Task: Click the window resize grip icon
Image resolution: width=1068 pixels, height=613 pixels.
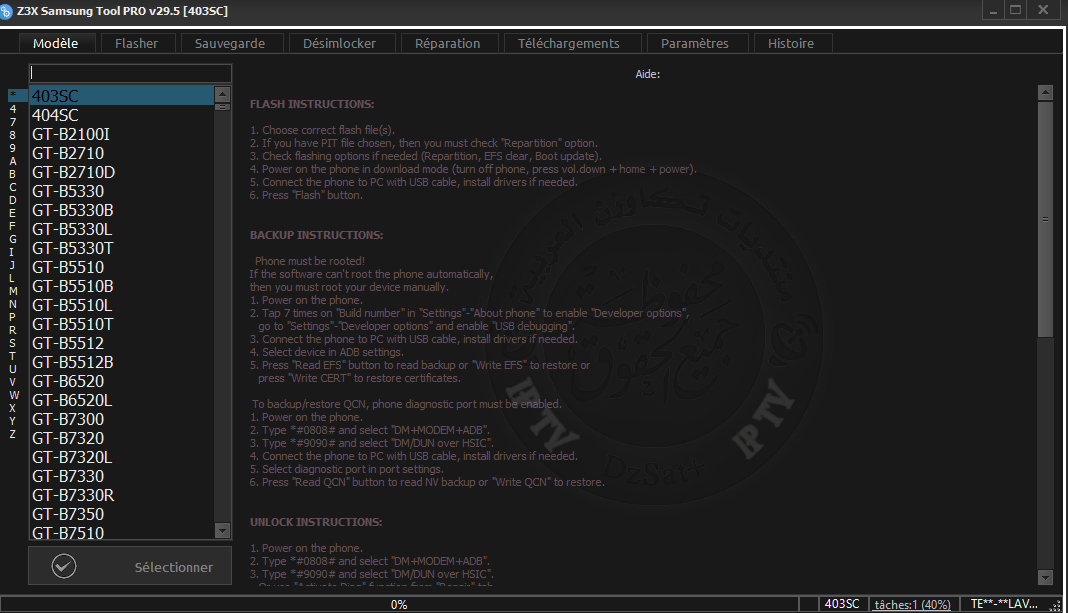Action: tap(1056, 605)
